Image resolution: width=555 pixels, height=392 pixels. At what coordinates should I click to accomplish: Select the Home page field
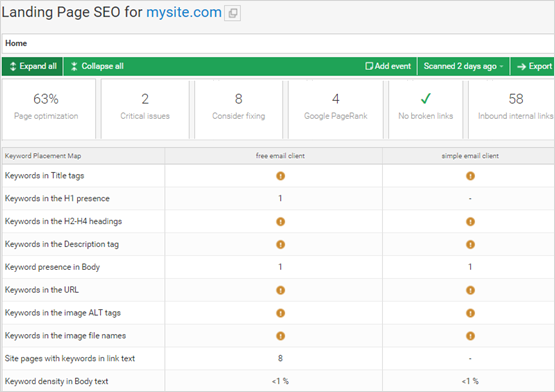click(278, 44)
